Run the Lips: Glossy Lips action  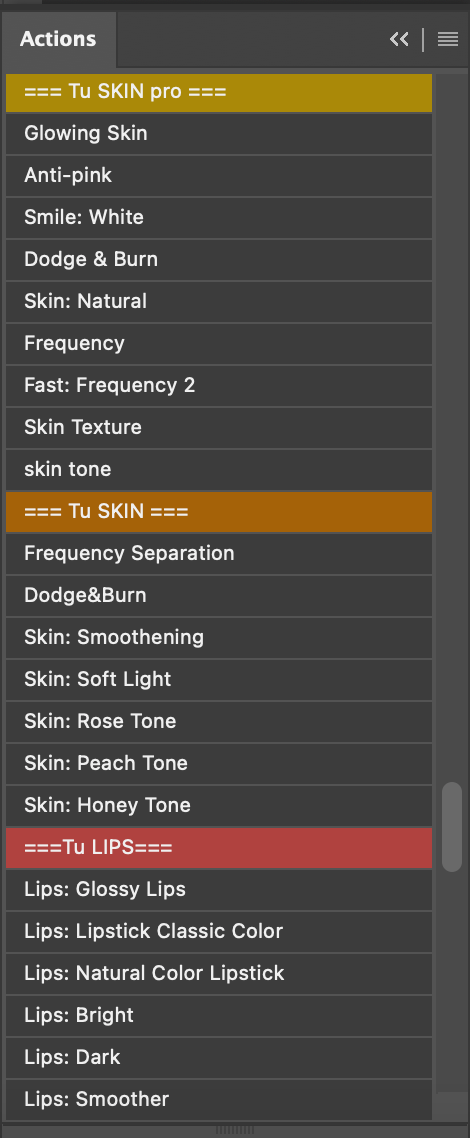pyautogui.click(x=219, y=890)
